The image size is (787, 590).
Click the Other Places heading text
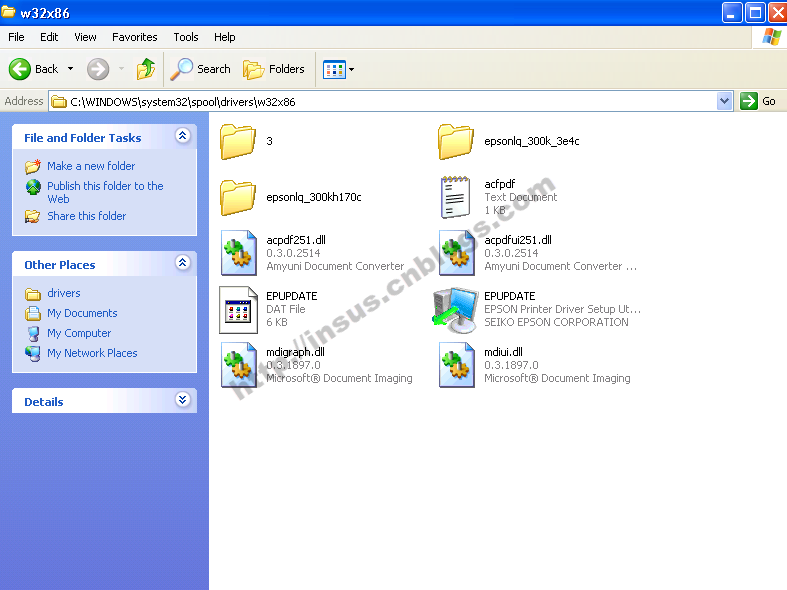coord(60,265)
